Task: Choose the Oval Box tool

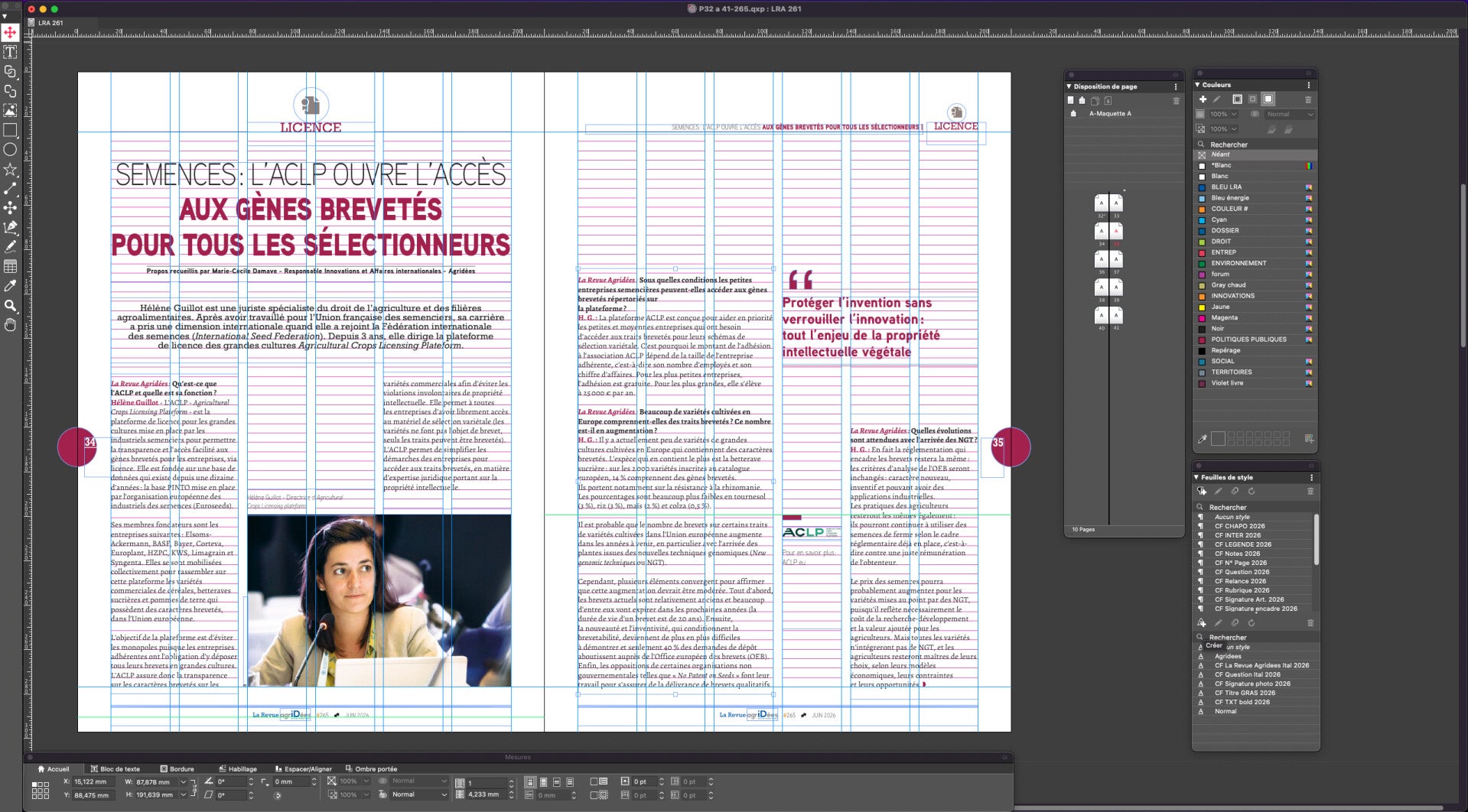Action: coord(10,150)
